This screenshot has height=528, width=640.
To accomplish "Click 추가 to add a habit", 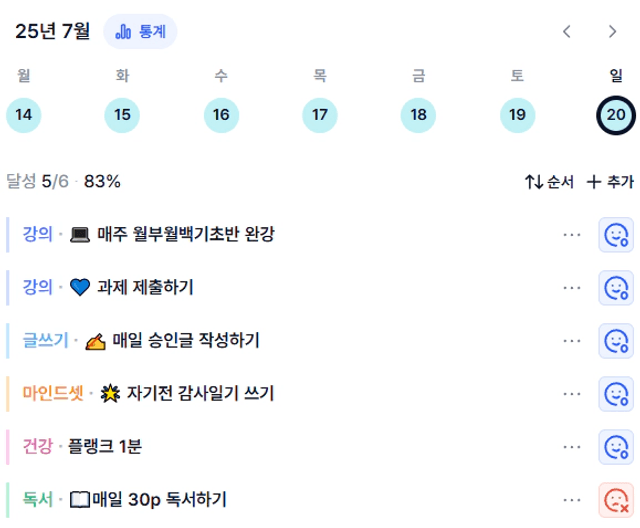I will click(x=610, y=182).
